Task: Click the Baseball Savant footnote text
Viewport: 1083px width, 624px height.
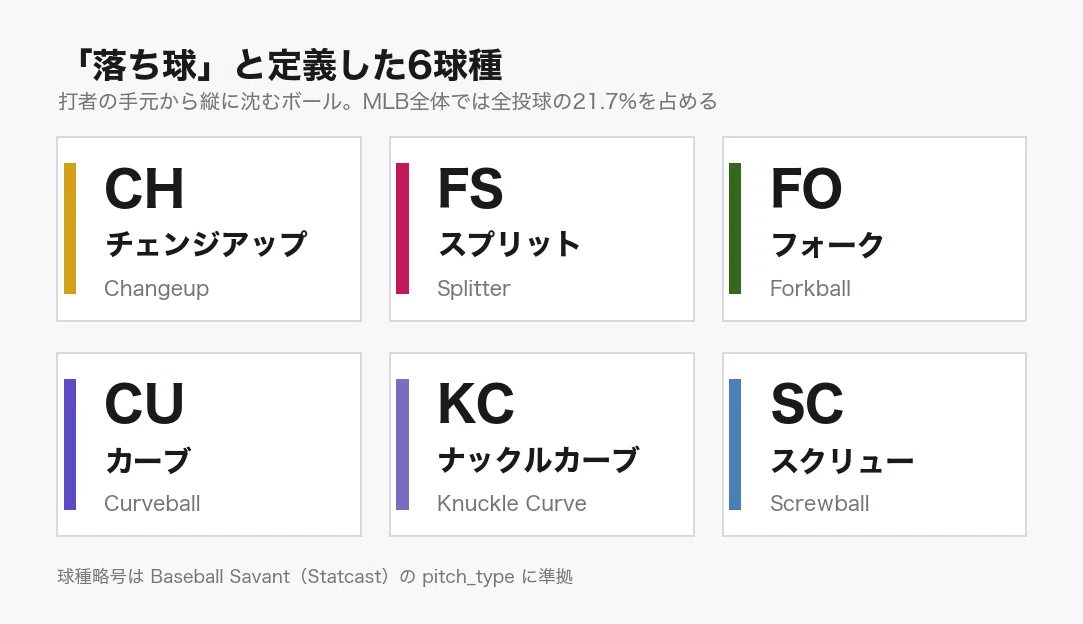Action: pos(315,576)
